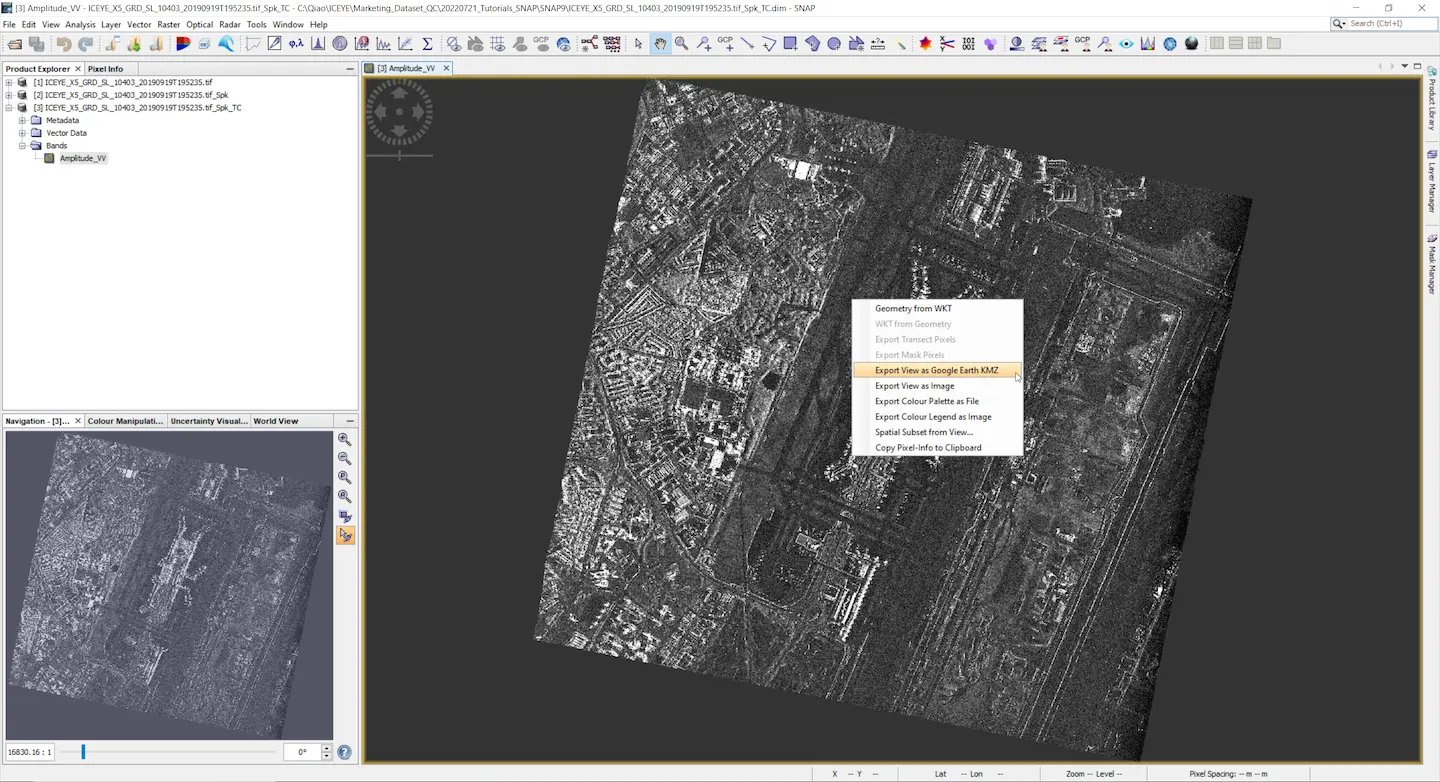Choose Export View as Google Earth KMZ
Image resolution: width=1440 pixels, height=782 pixels.
pos(936,371)
